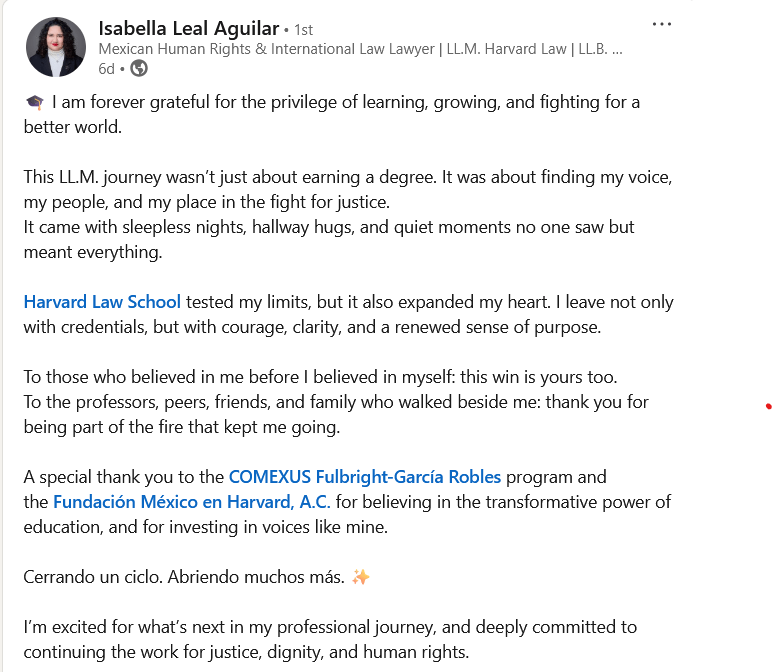This screenshot has width=773, height=672.
Task: Follow the COMEXUS Fulbright-García Robles link
Action: tap(364, 477)
